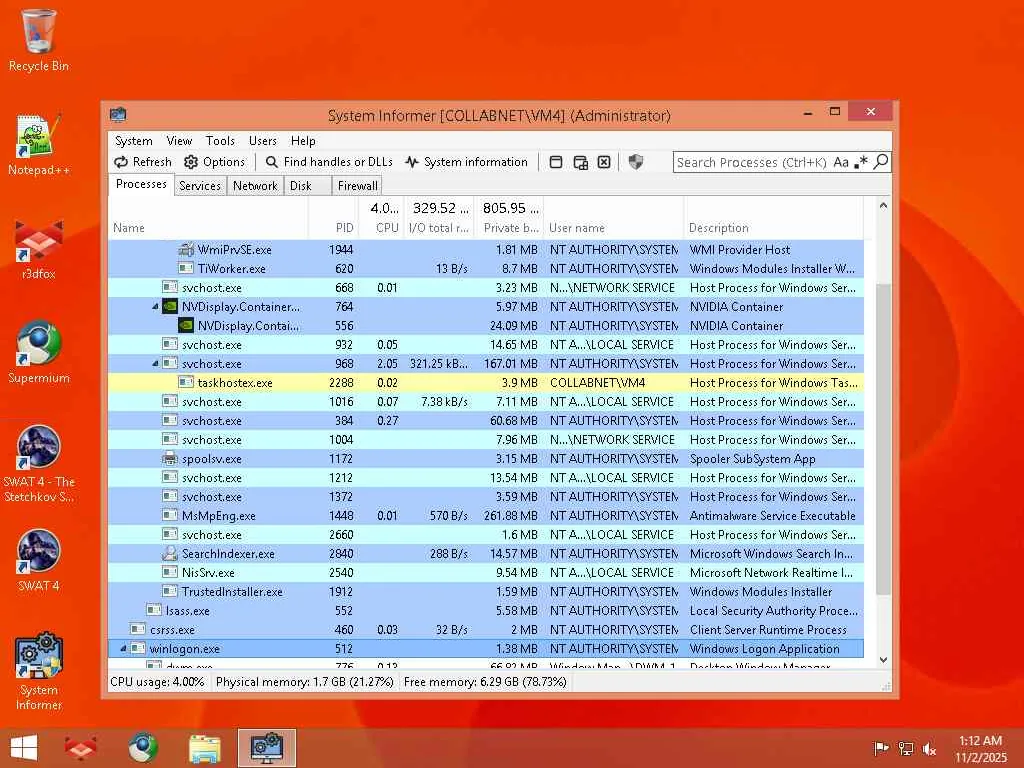Open File Explorer from the taskbar
This screenshot has width=1024, height=768.
point(204,748)
